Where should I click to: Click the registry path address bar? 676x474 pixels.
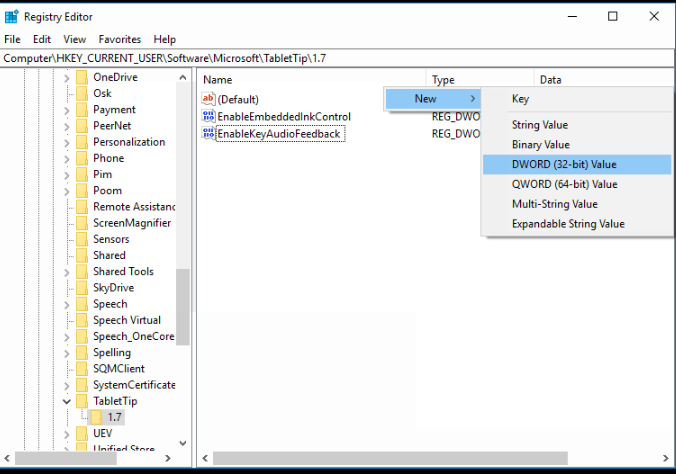pyautogui.click(x=338, y=58)
